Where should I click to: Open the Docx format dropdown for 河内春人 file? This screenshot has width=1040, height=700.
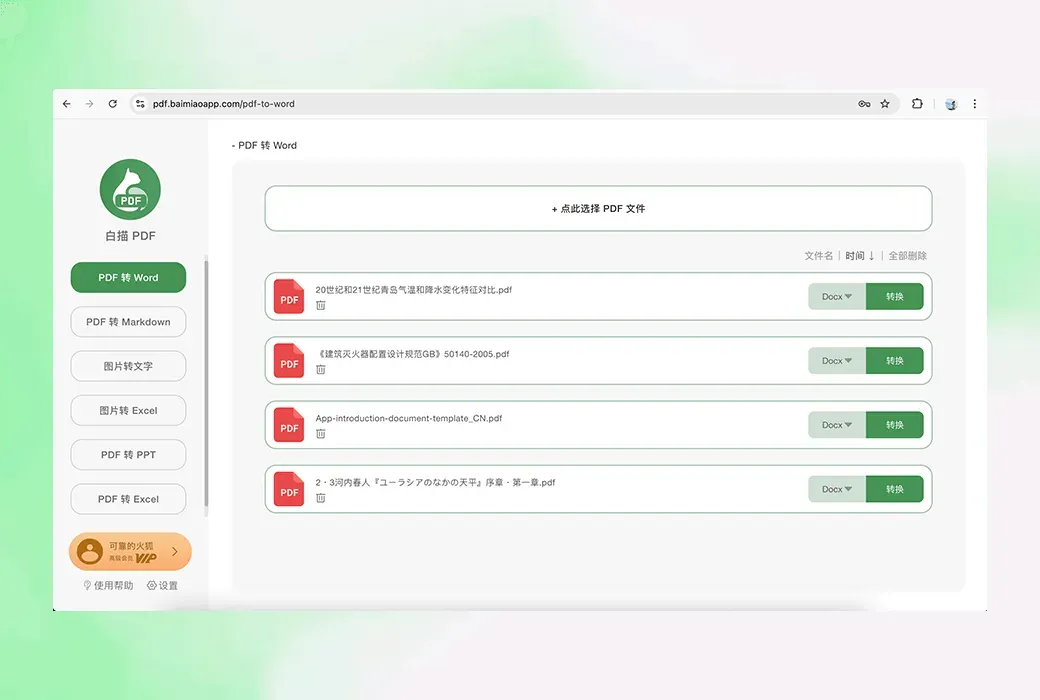tap(836, 490)
